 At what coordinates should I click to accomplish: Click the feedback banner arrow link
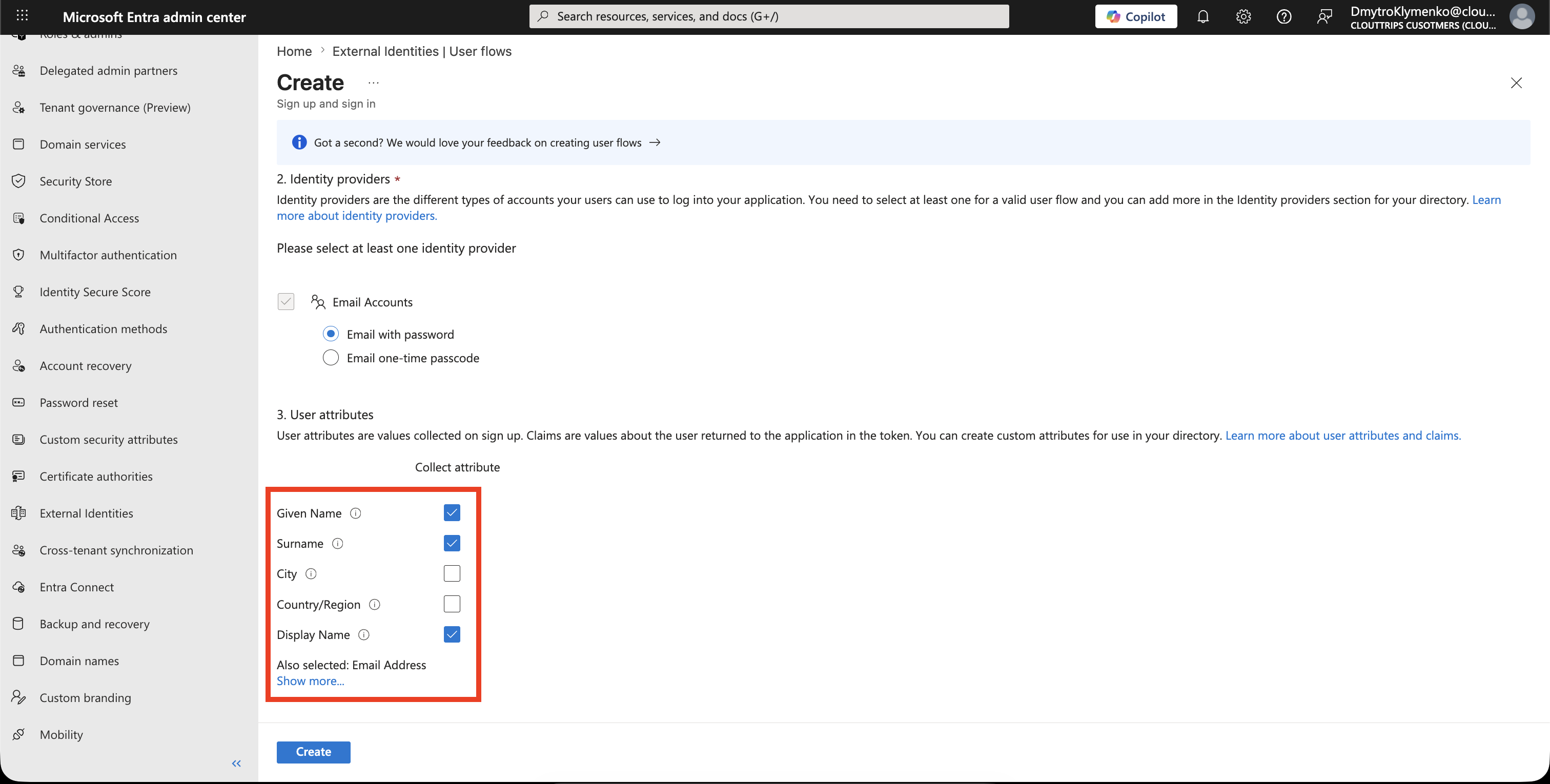coord(655,142)
